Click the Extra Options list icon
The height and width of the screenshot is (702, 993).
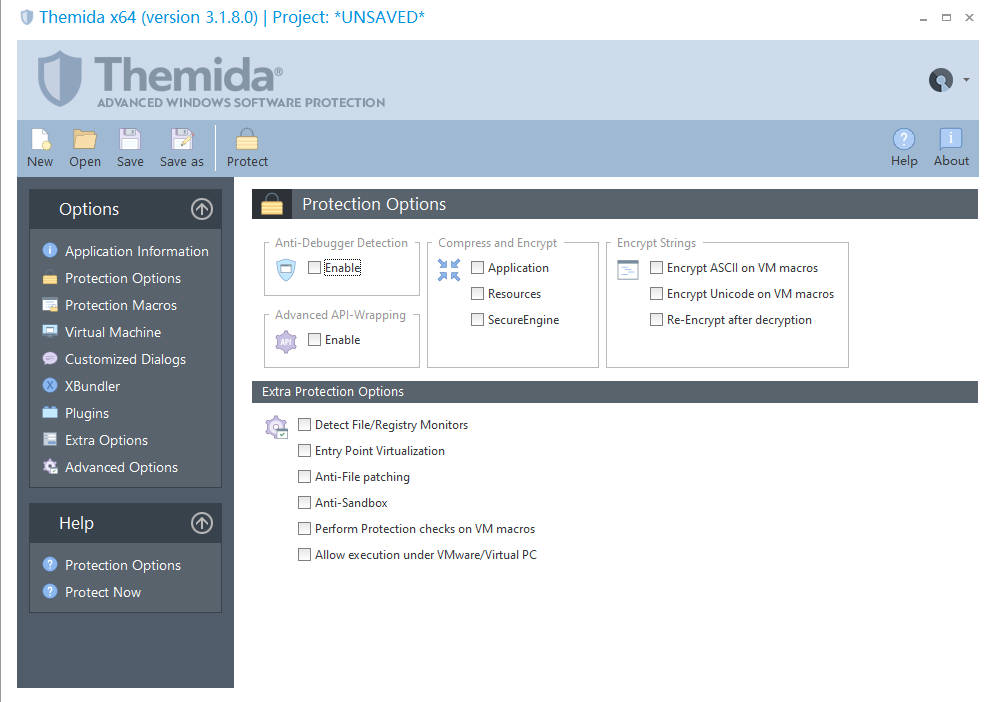click(x=50, y=439)
